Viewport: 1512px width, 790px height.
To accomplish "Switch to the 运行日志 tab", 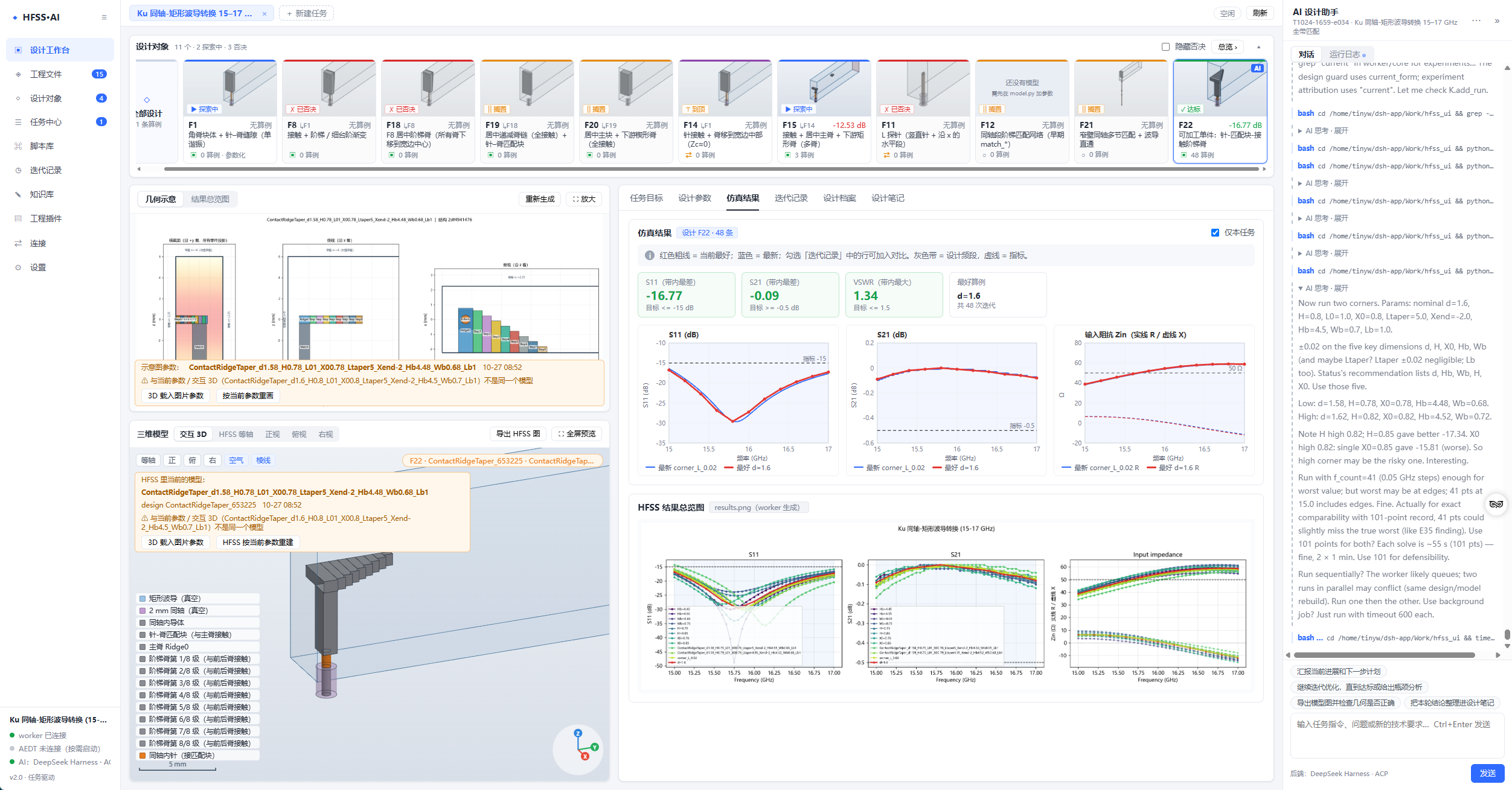I will click(x=1347, y=55).
